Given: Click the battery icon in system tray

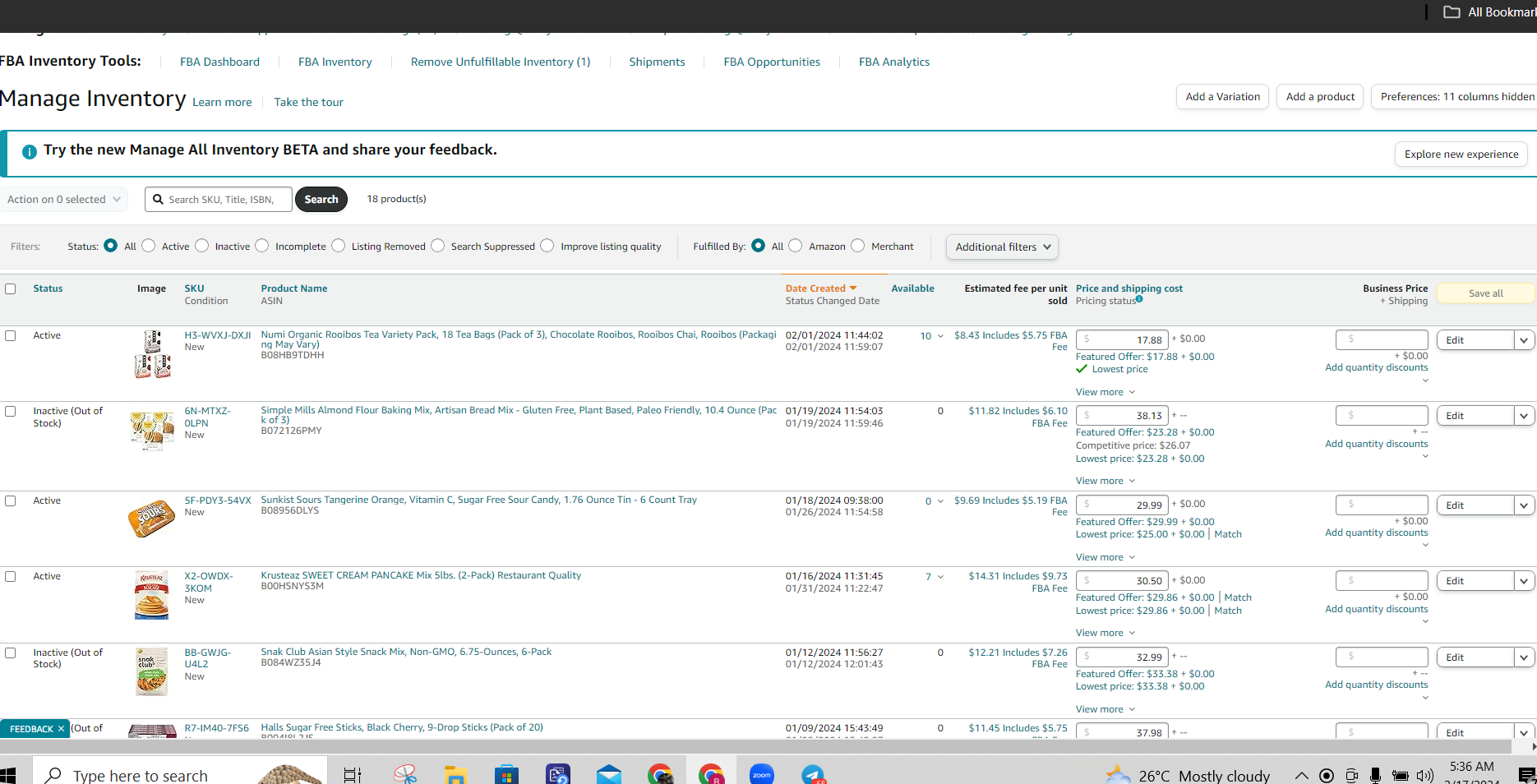Looking at the screenshot, I should 1401,775.
